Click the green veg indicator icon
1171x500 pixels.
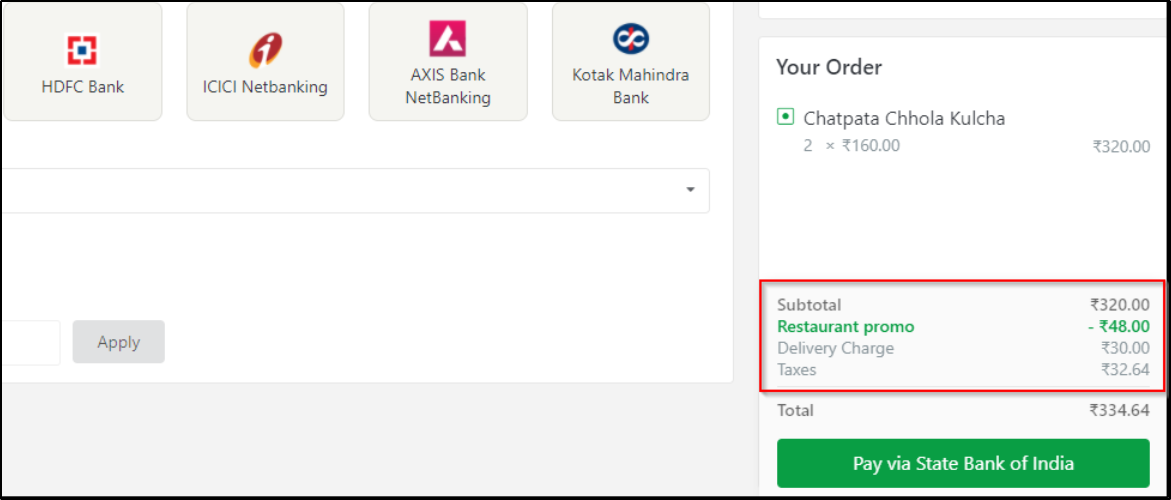click(x=785, y=117)
